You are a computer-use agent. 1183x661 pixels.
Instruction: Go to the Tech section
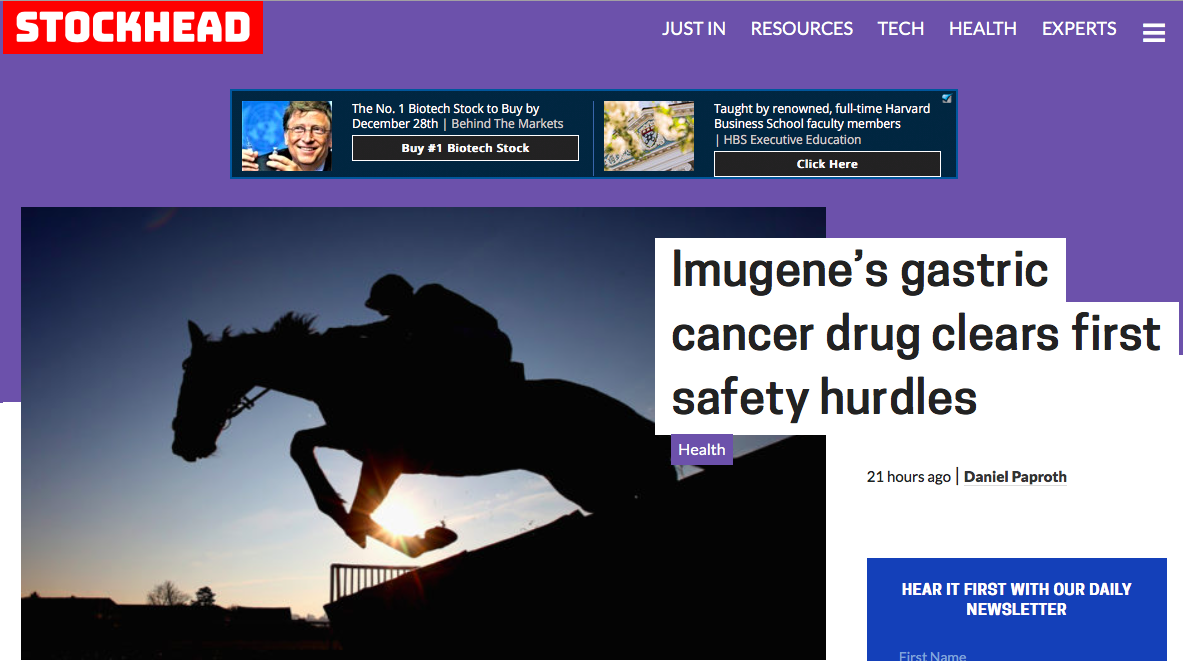point(900,29)
